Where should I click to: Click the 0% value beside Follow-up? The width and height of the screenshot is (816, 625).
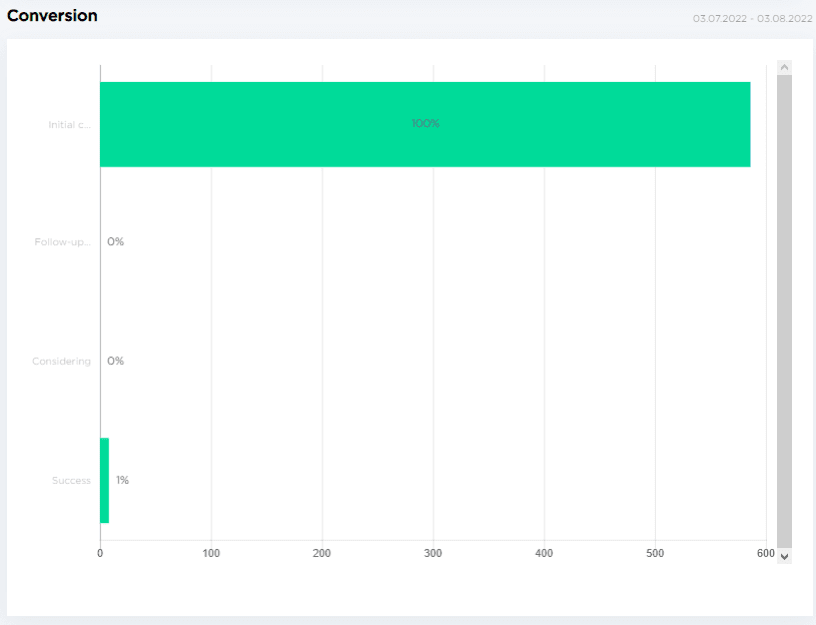tap(116, 242)
